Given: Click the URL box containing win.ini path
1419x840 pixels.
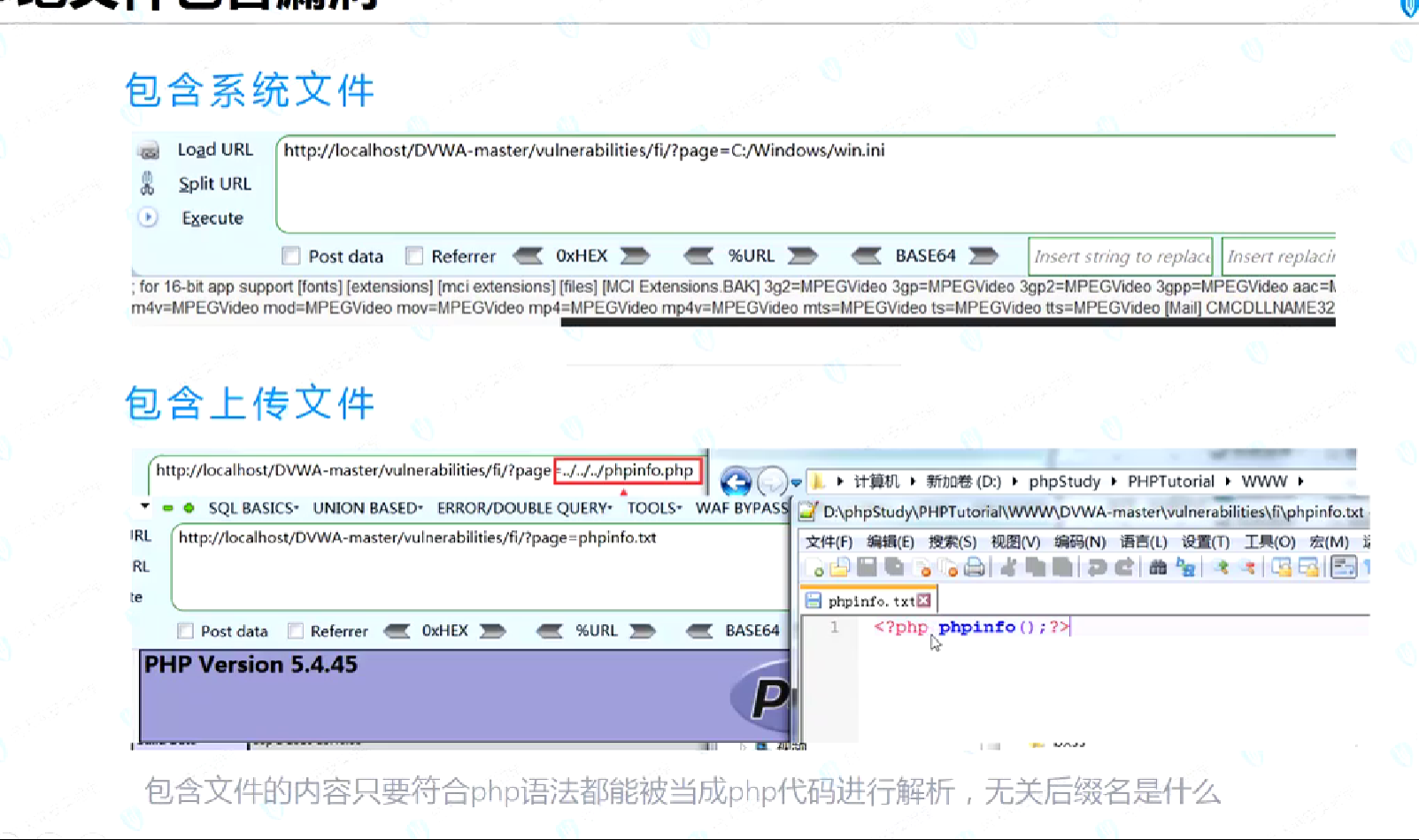Looking at the screenshot, I should [x=806, y=184].
